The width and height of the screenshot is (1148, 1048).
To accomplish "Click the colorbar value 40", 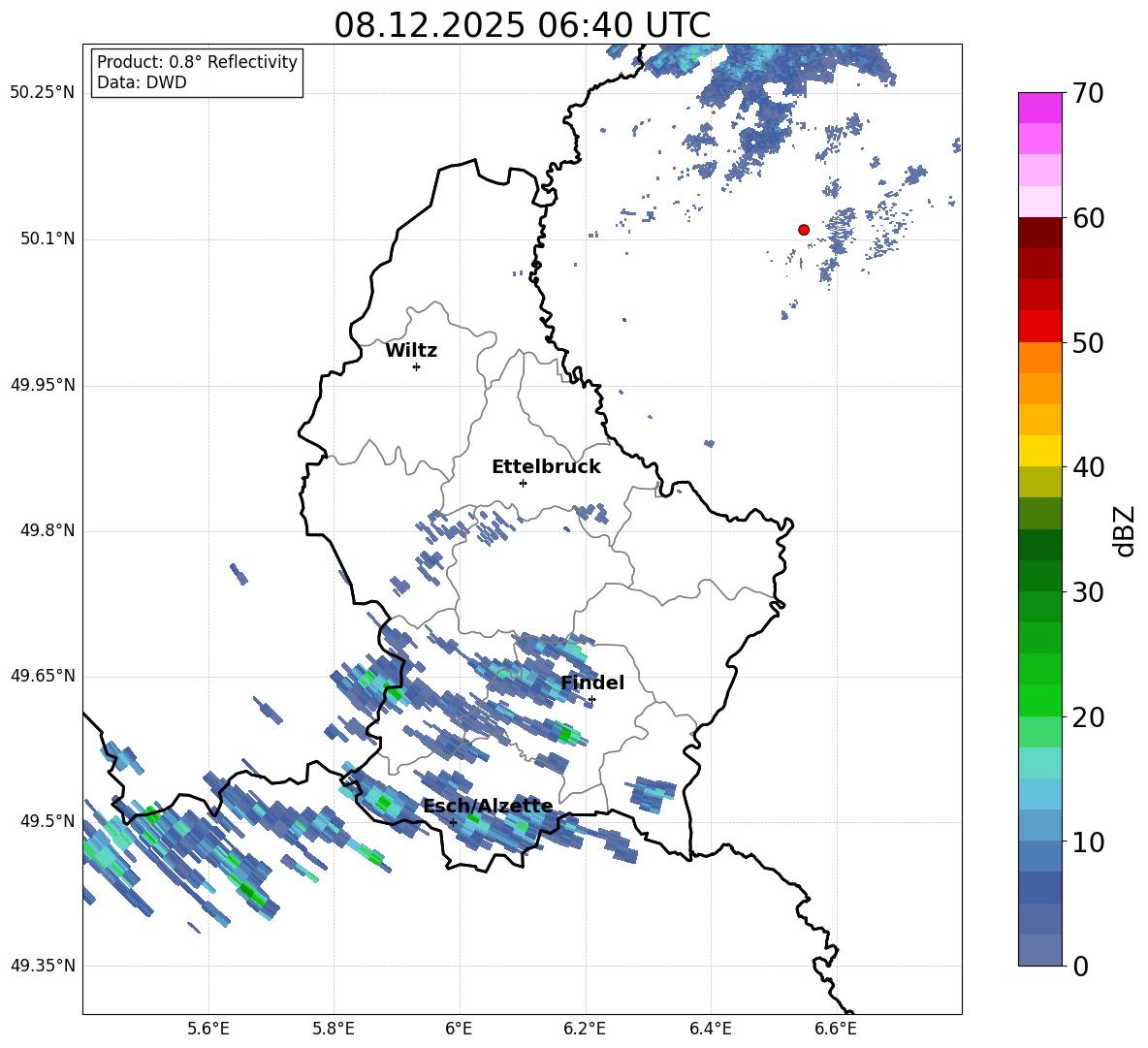I will point(1088,467).
